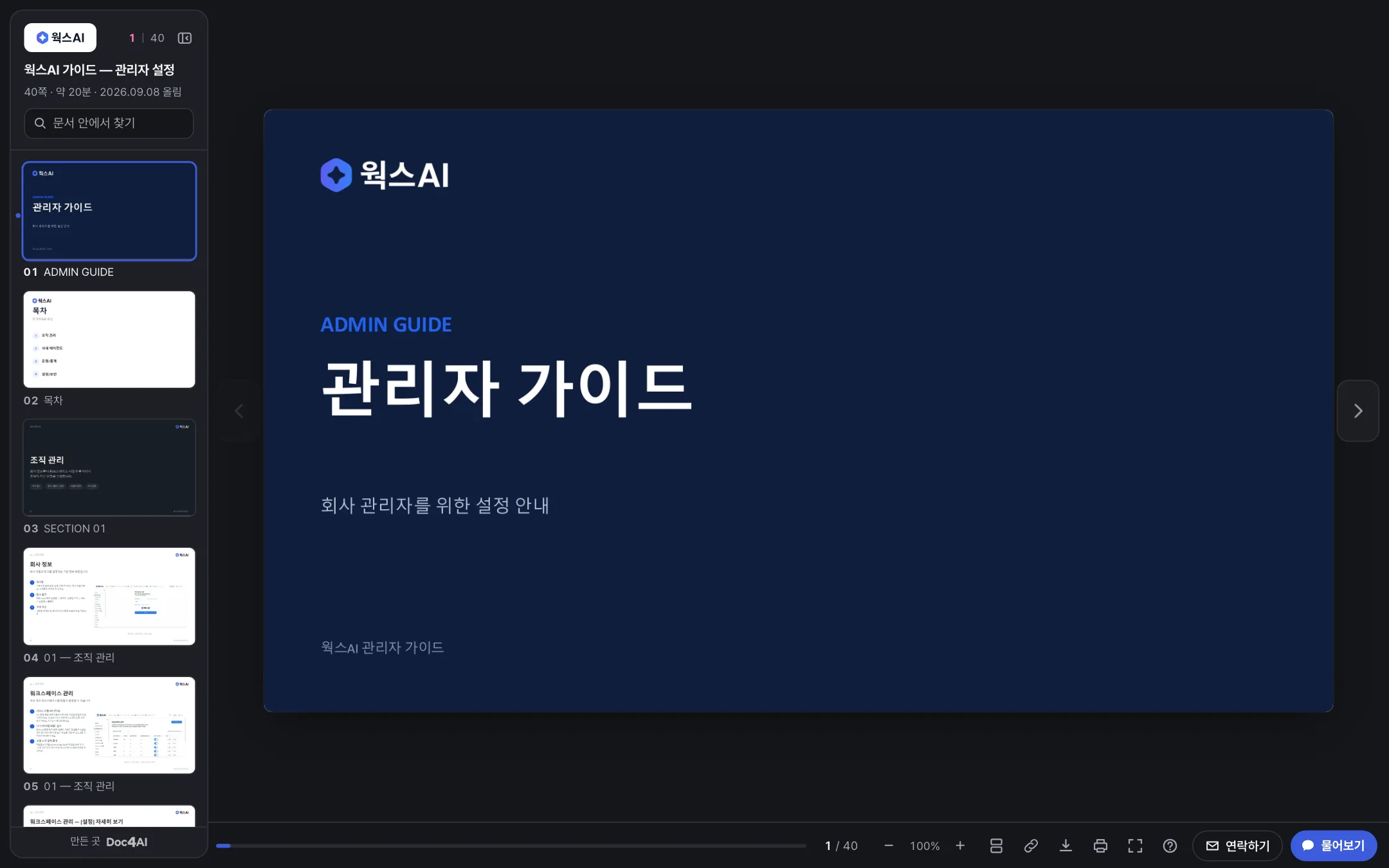The image size is (1389, 868).
Task: Click the 04 01 — 조직 관리 label
Action: (69, 657)
